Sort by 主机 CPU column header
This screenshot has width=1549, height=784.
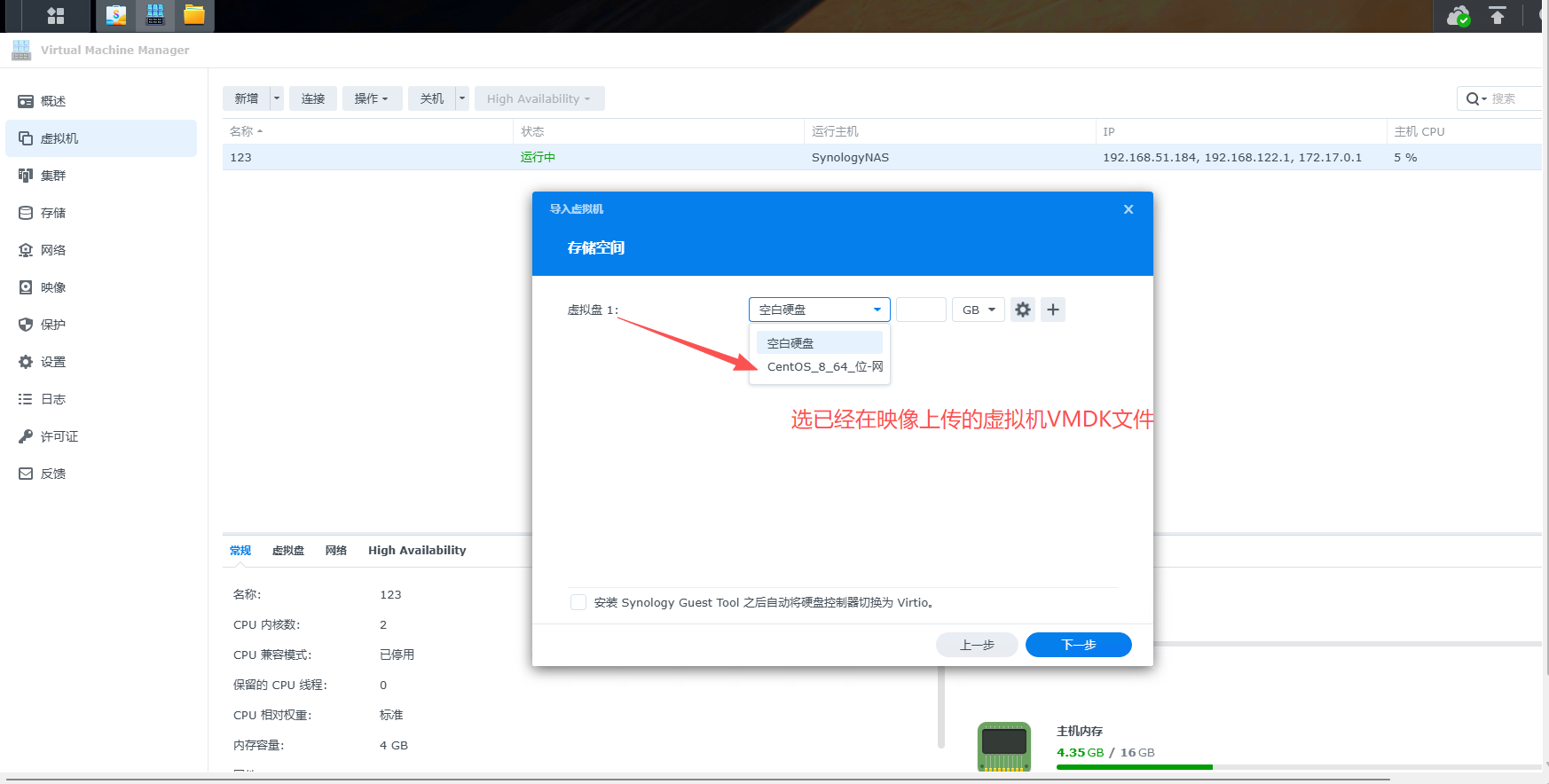coord(1464,131)
